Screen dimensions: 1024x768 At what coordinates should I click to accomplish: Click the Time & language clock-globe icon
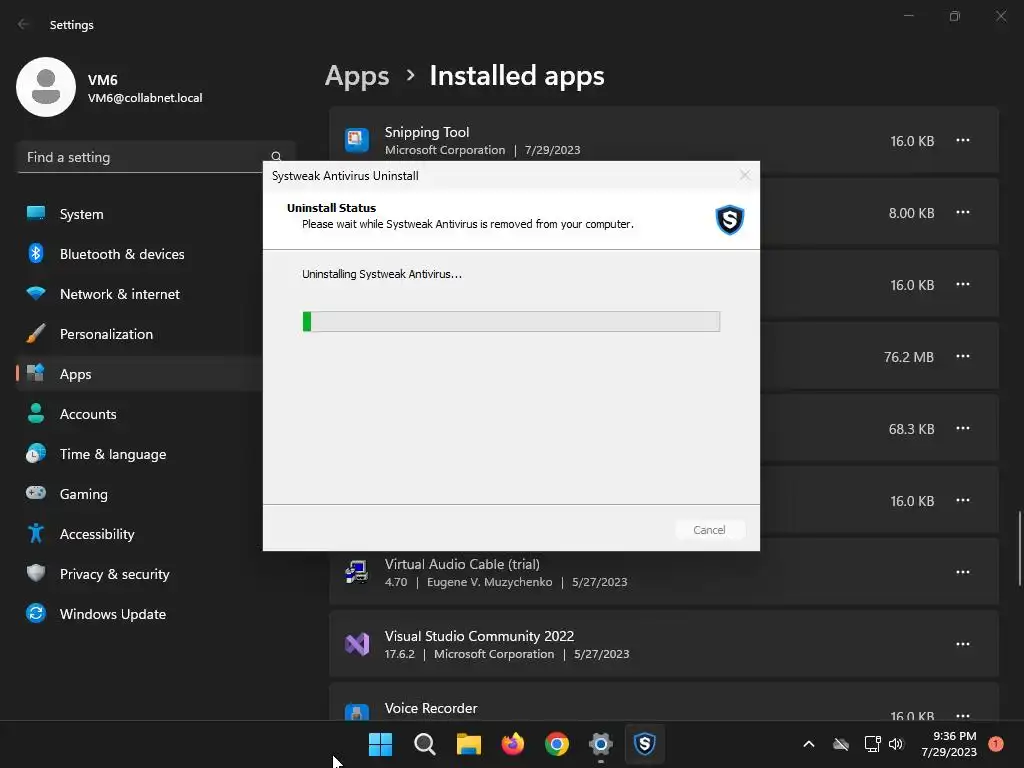click(36, 453)
